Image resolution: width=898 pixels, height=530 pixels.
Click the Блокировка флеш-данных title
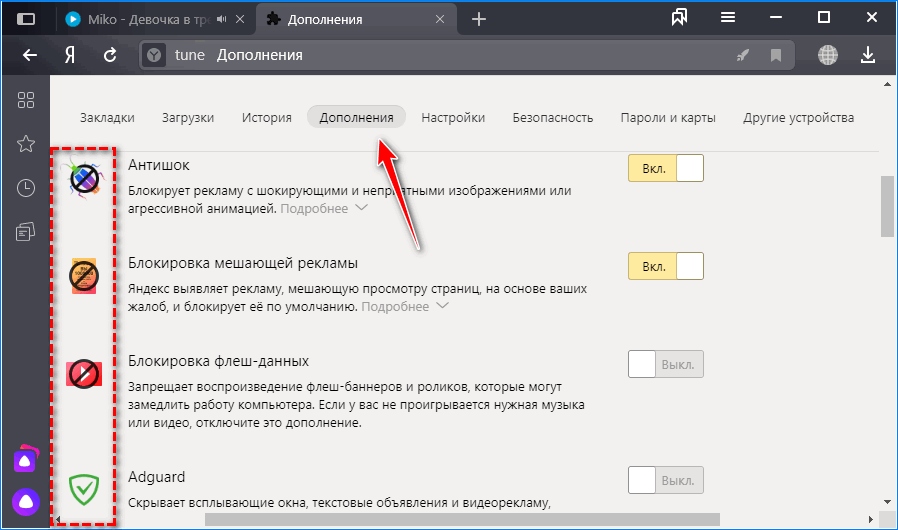point(218,361)
